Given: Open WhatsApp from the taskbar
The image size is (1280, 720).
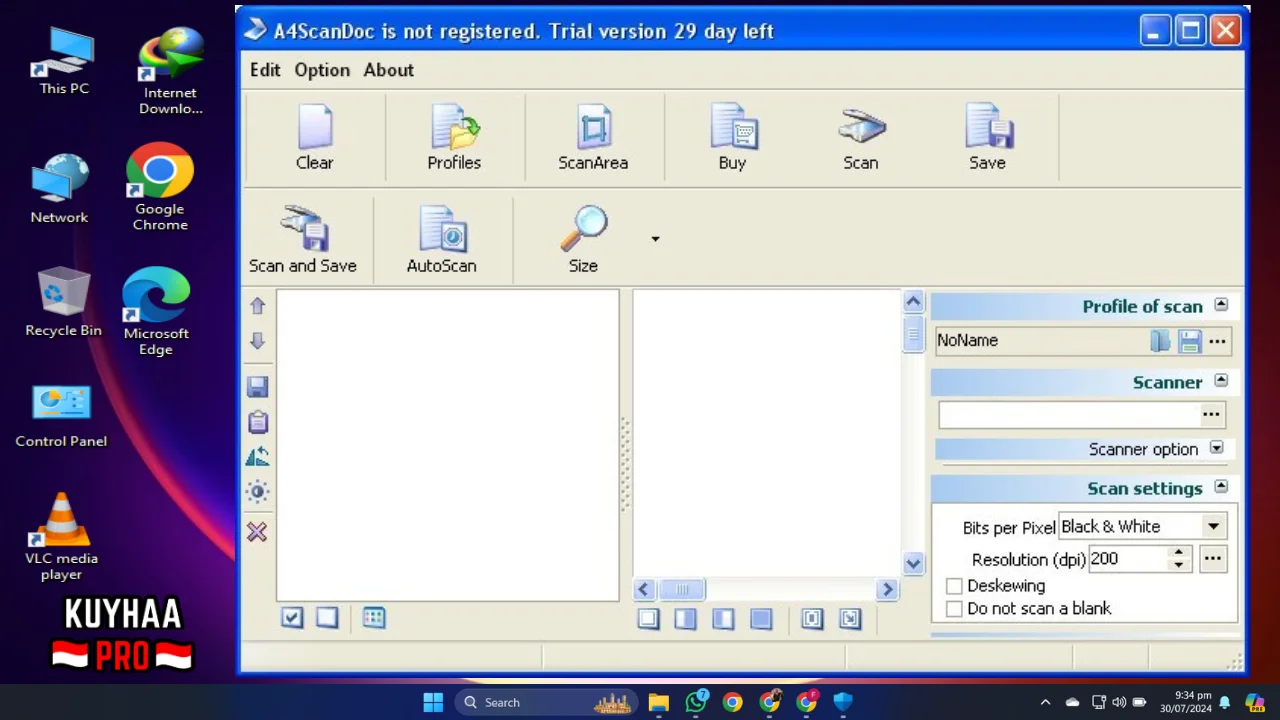Looking at the screenshot, I should (x=696, y=702).
